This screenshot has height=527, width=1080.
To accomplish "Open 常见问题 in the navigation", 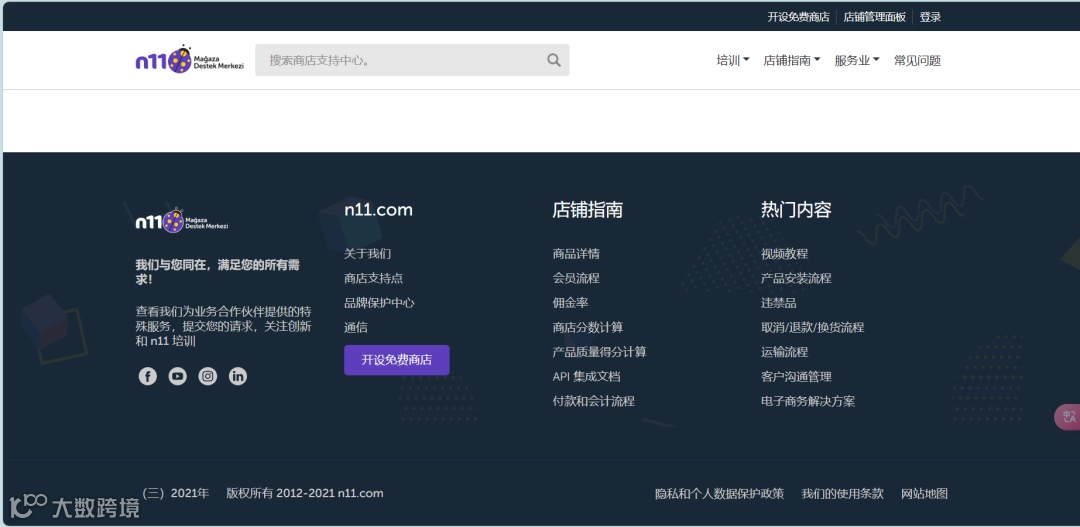I will pos(917,61).
